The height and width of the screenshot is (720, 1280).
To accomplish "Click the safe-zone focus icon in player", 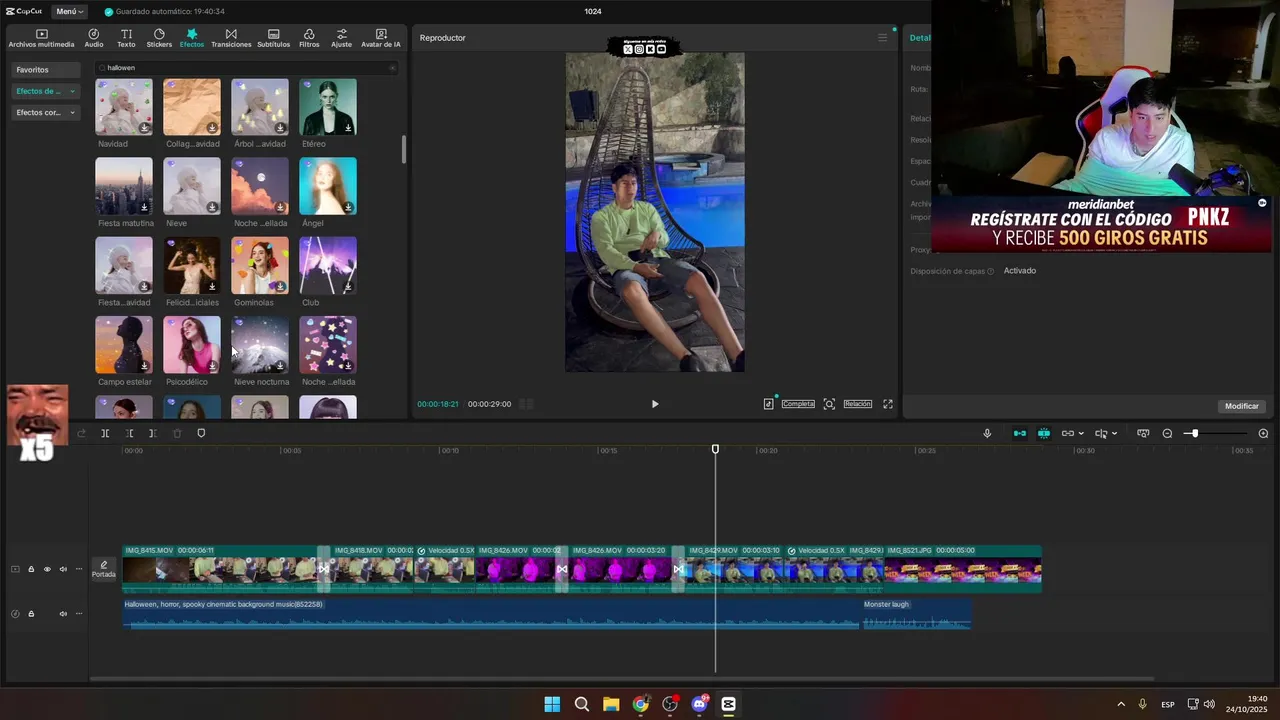I will (829, 404).
